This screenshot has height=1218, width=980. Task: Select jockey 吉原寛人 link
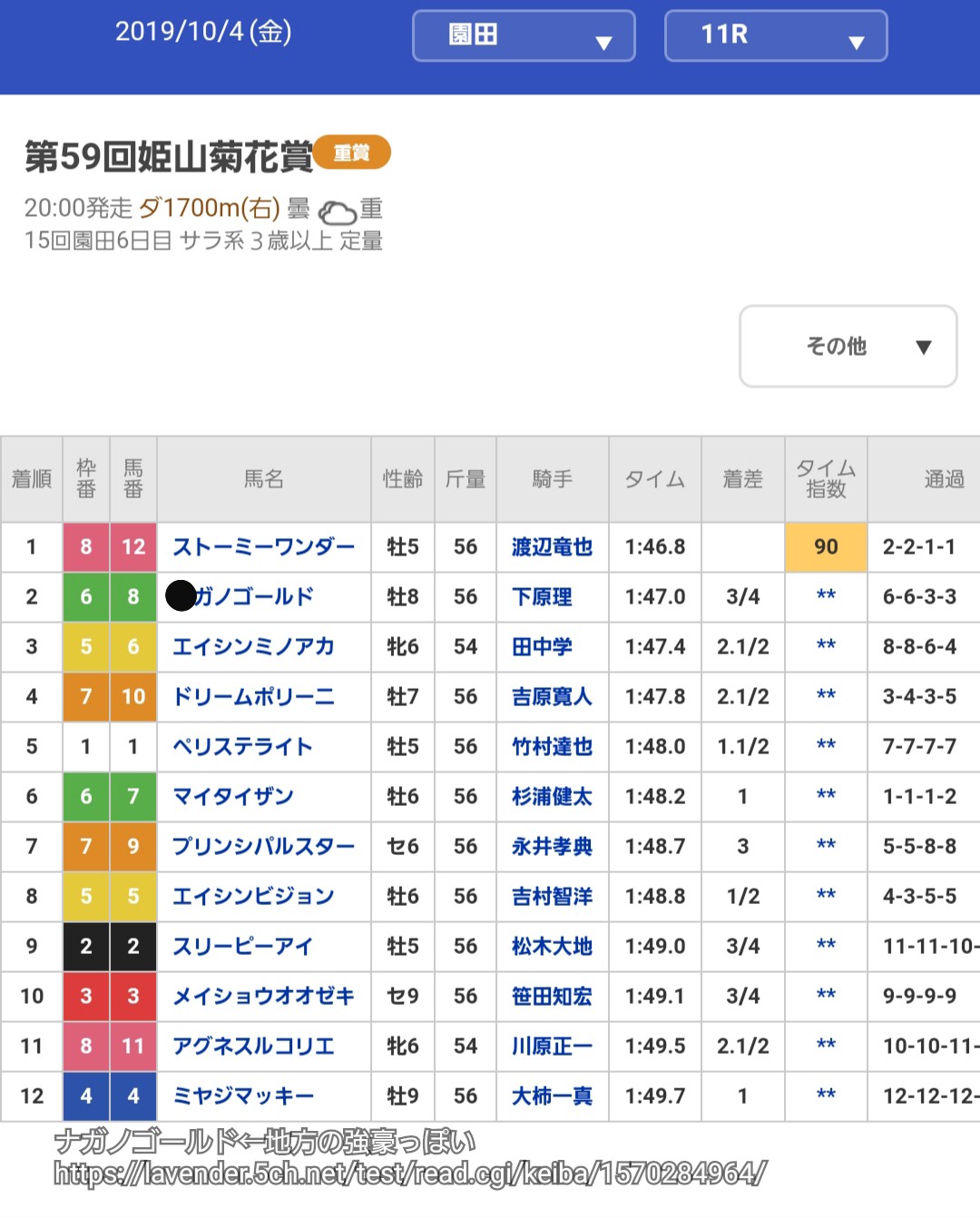[x=552, y=697]
